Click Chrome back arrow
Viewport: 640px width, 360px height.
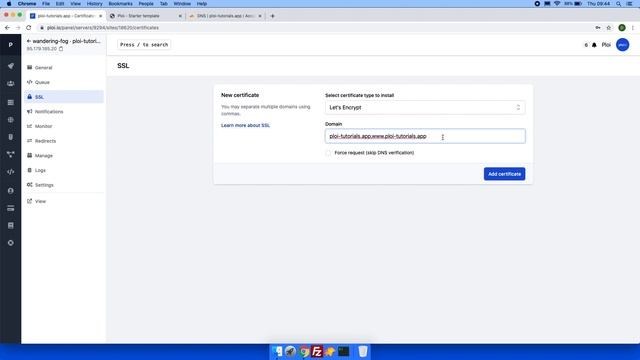tap(7, 28)
